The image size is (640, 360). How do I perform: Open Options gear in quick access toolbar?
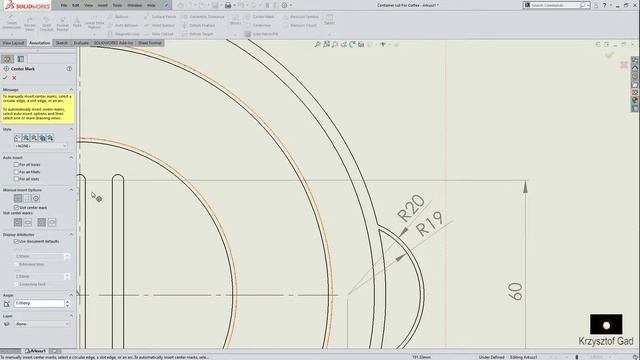click(284, 5)
